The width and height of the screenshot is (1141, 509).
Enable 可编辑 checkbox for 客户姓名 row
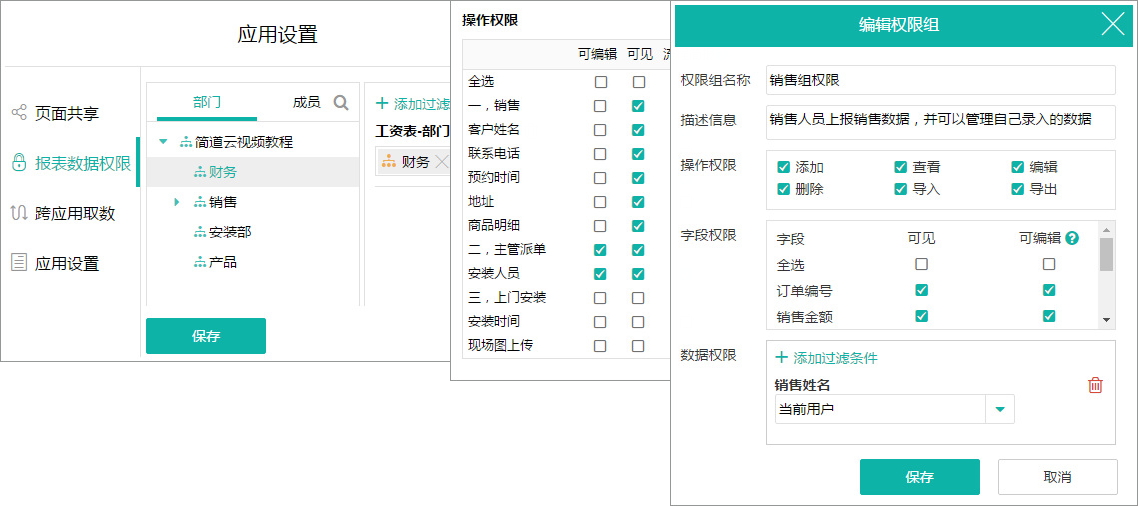point(600,130)
